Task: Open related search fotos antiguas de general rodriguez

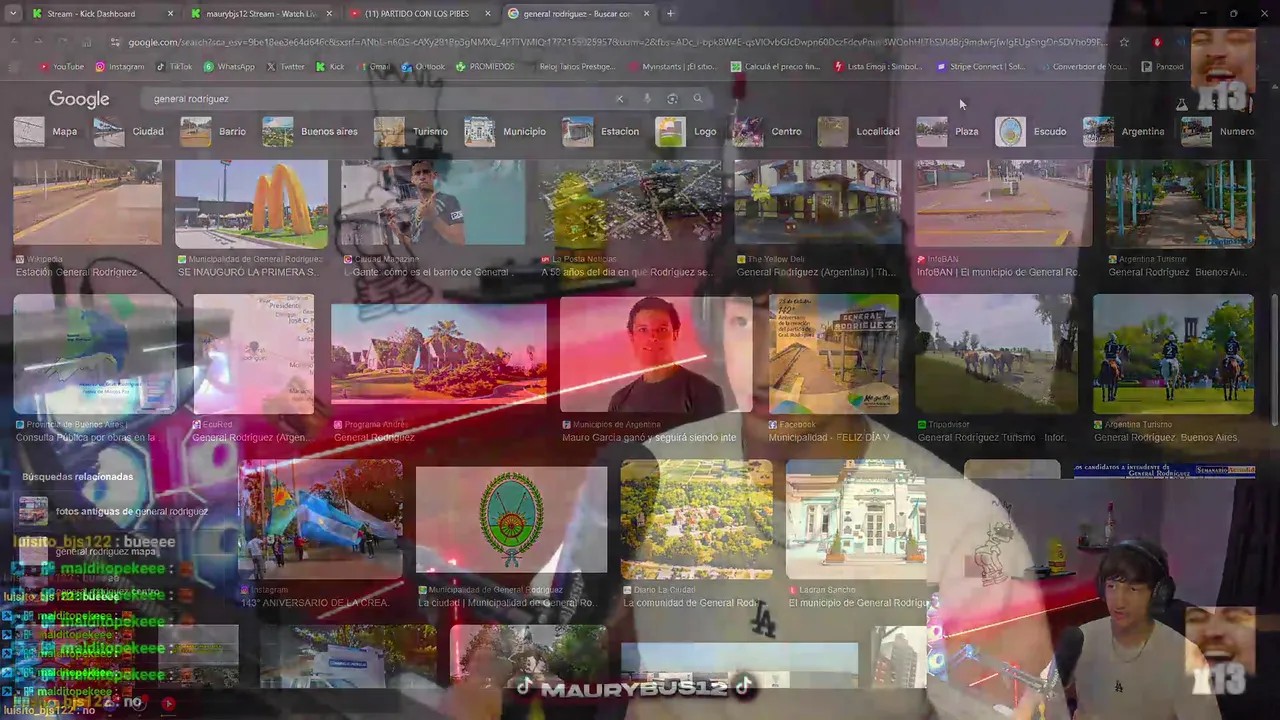Action: click(116, 511)
